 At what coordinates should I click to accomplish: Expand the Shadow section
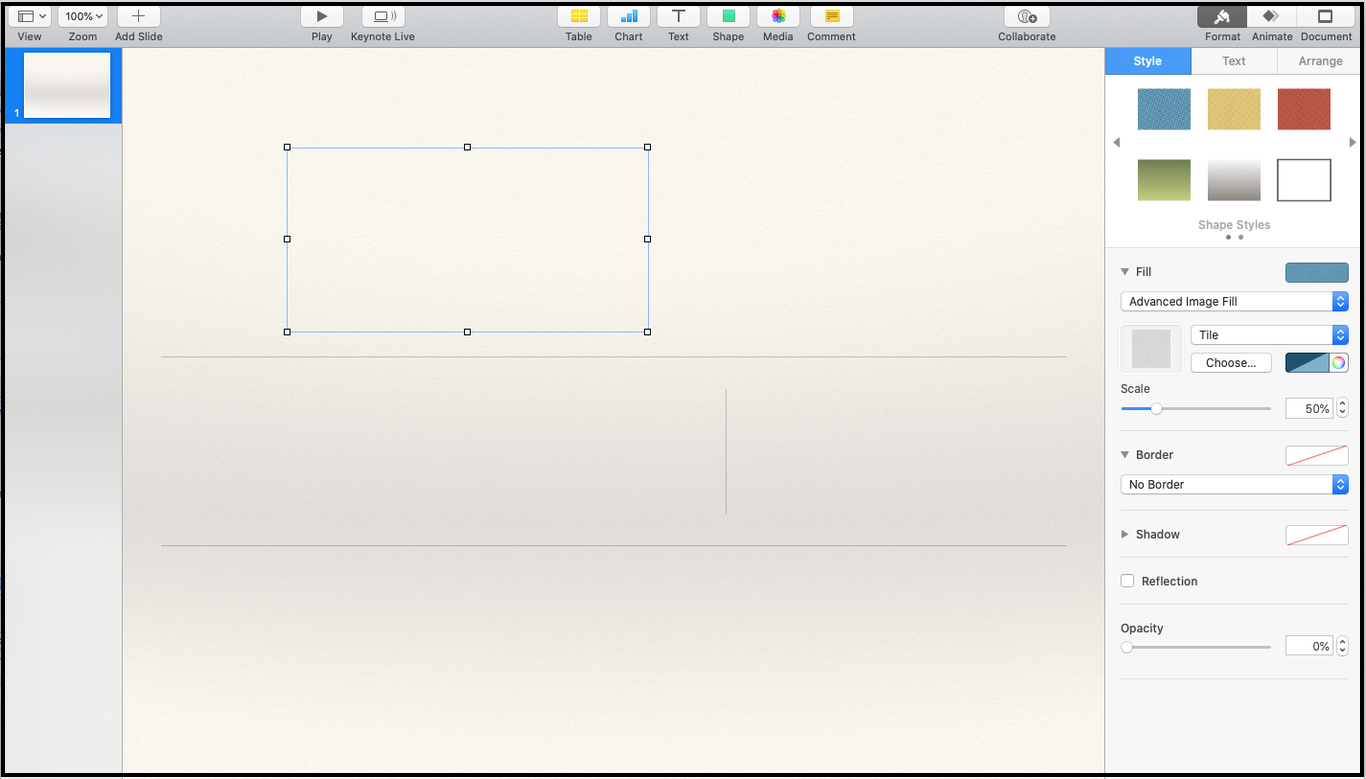(x=1125, y=535)
